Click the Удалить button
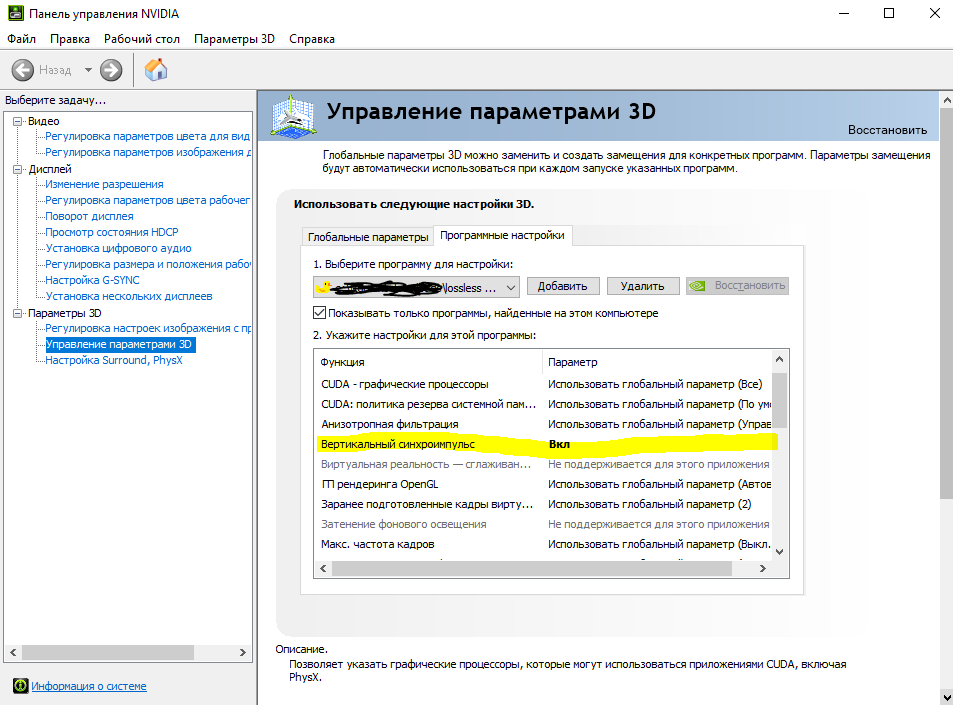The height and width of the screenshot is (705, 953). click(x=642, y=286)
